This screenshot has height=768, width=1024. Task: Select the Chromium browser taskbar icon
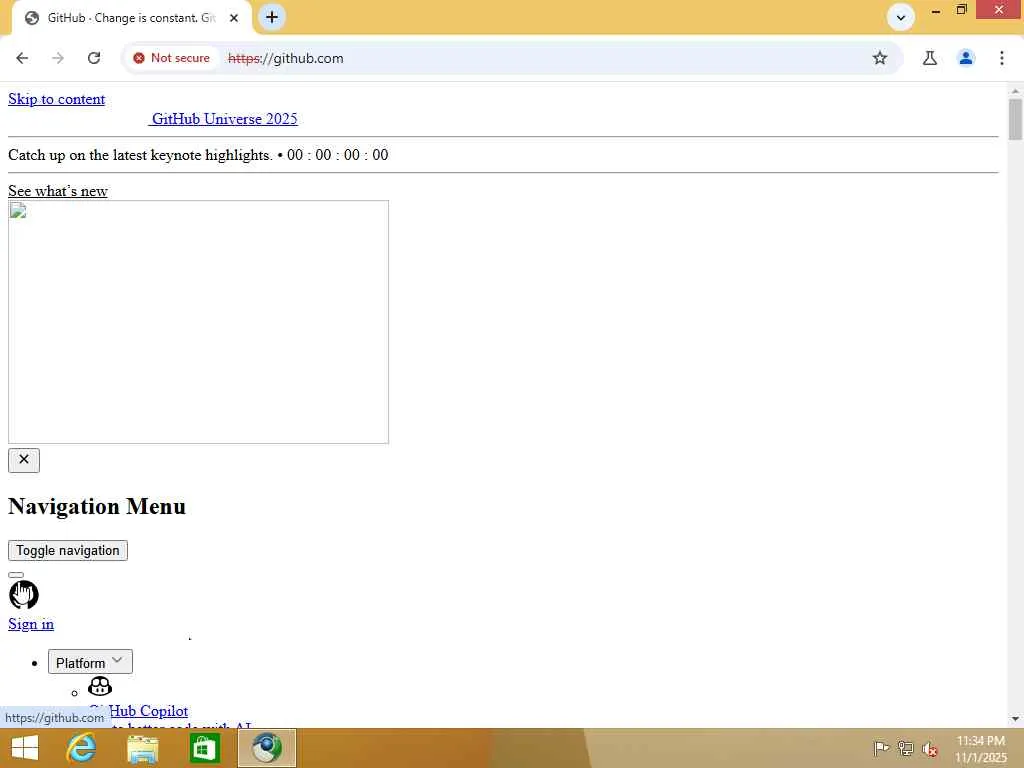(x=266, y=748)
